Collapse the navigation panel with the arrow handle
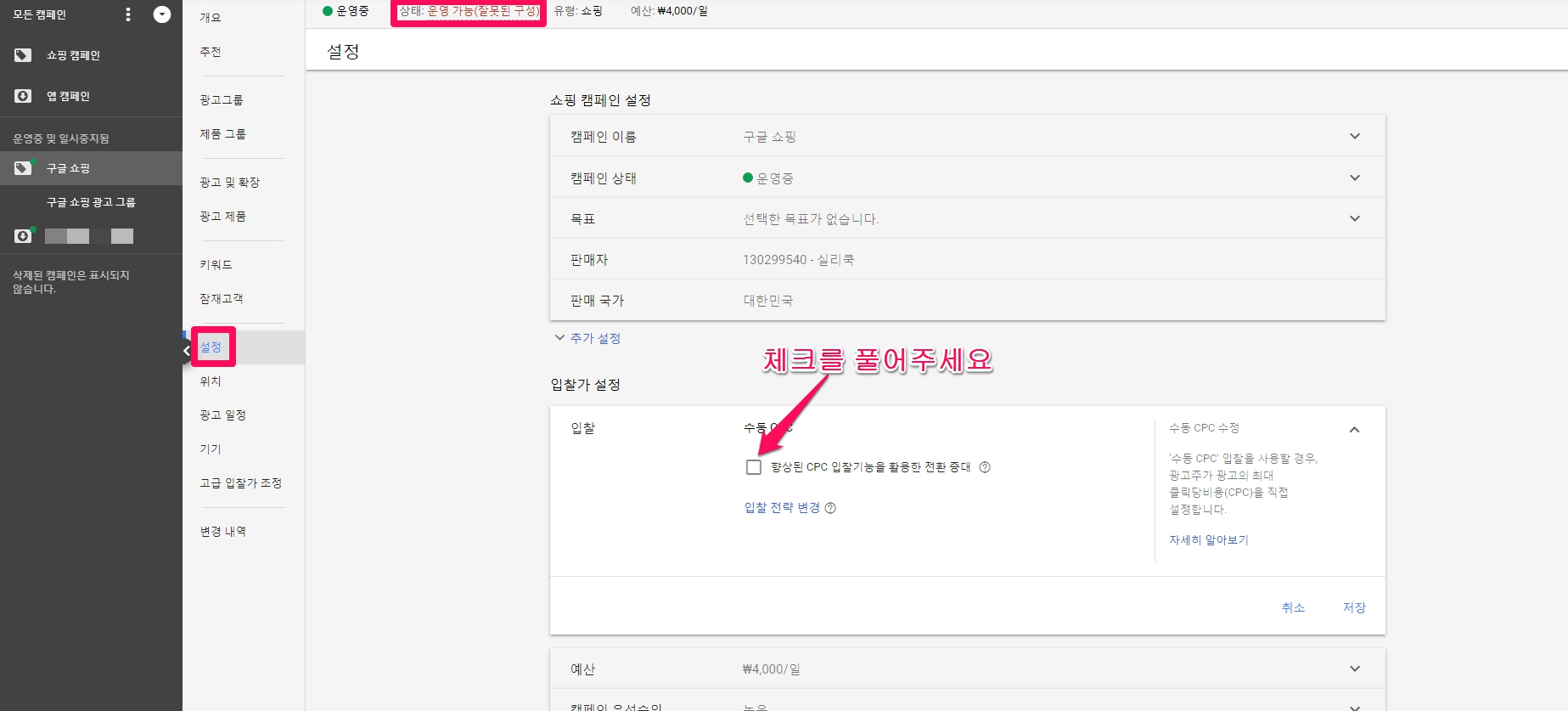1568x711 pixels. (187, 350)
